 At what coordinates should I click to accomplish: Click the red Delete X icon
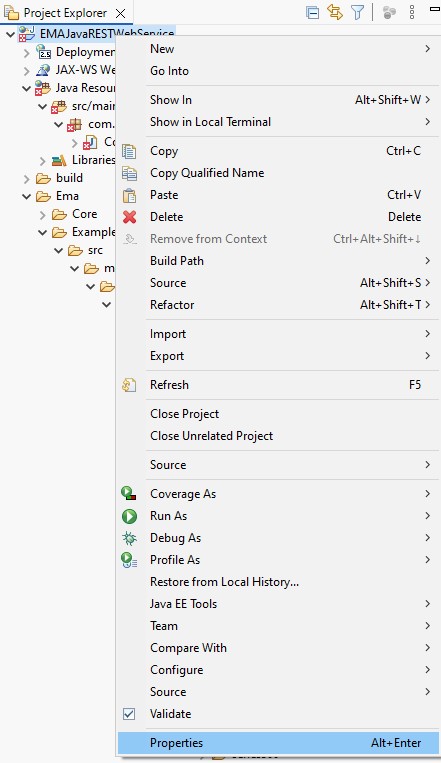pos(129,217)
